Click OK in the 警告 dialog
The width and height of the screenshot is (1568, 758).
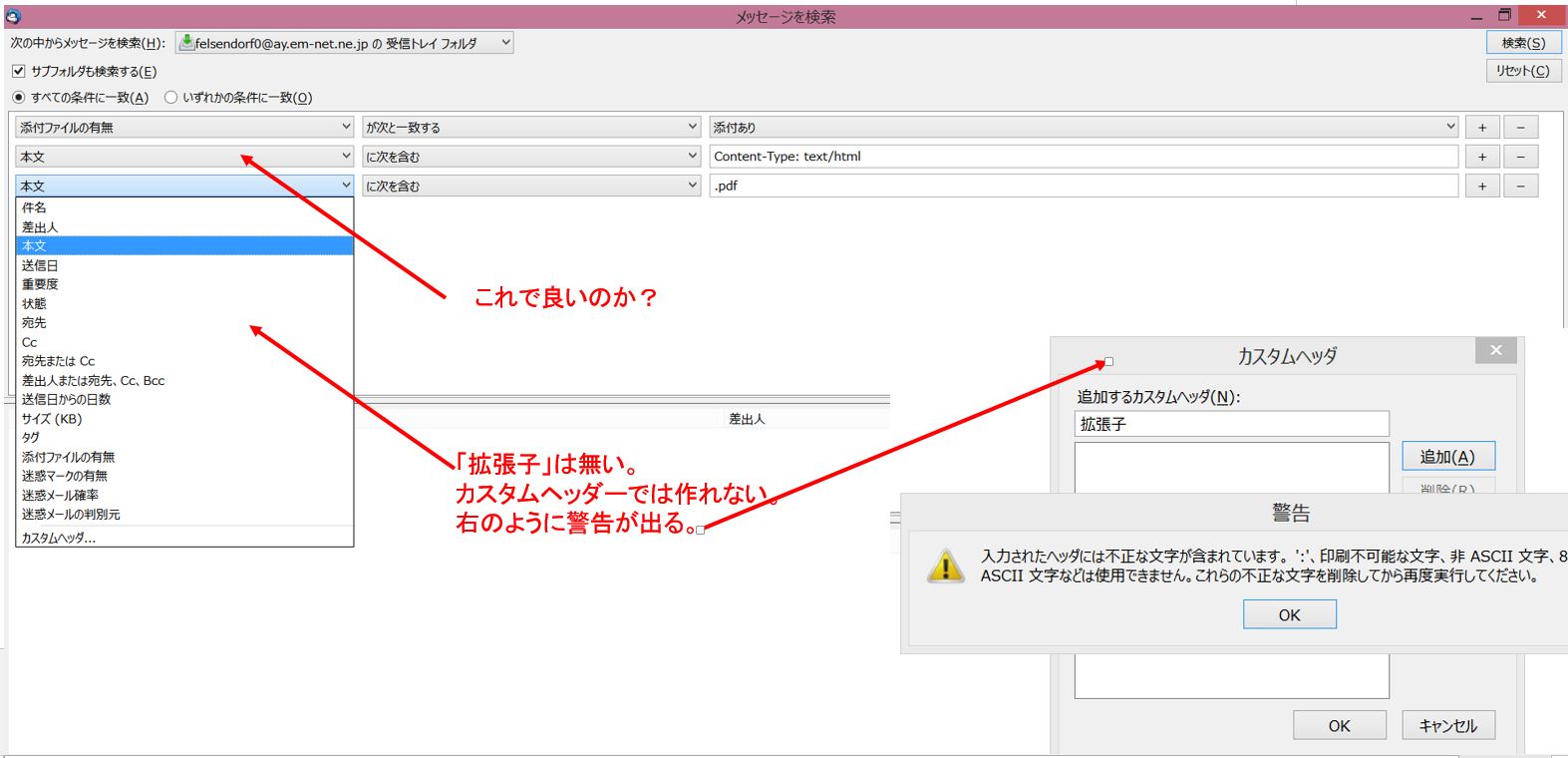[1289, 614]
